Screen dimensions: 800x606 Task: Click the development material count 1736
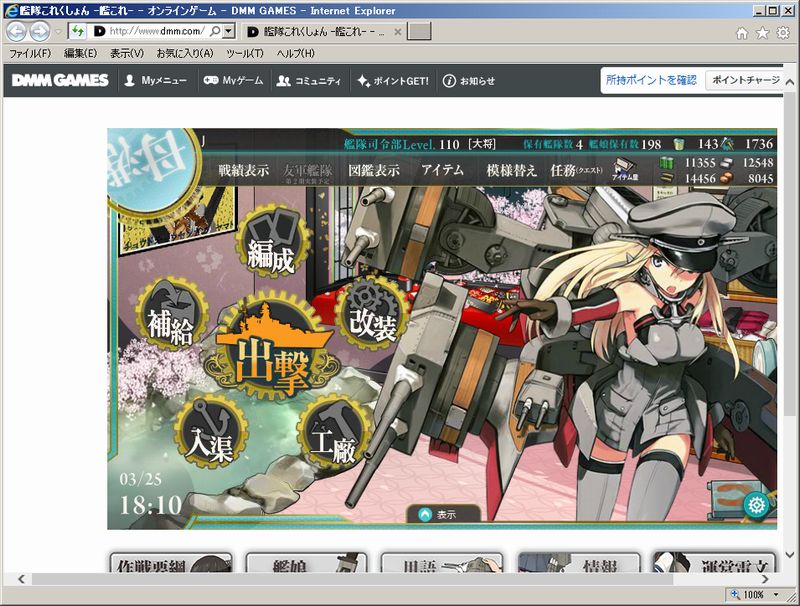pyautogui.click(x=759, y=144)
